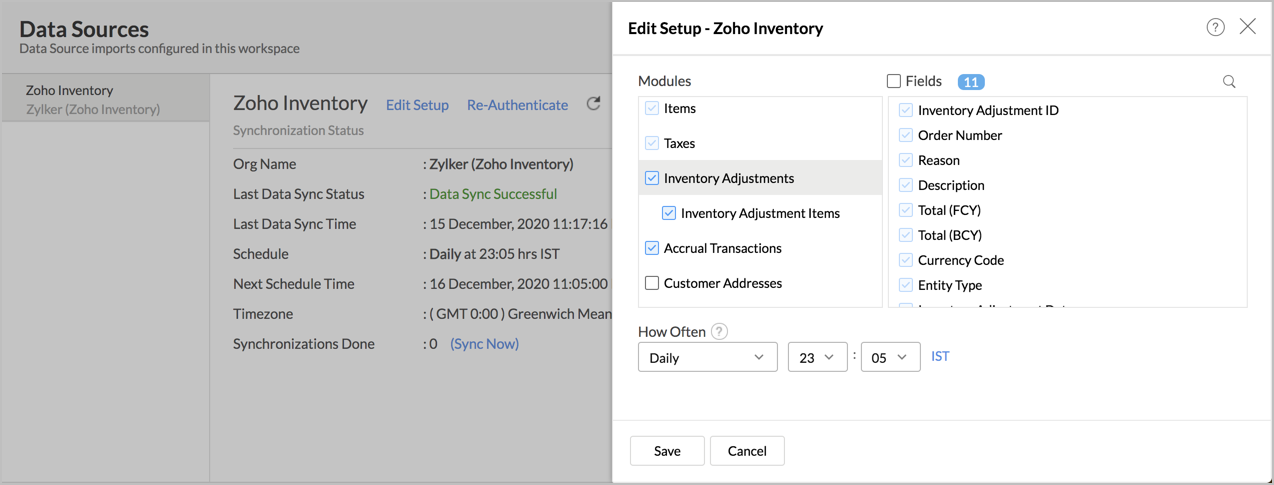Click the Edit Setup link
Image resolution: width=1274 pixels, height=485 pixels.
417,105
